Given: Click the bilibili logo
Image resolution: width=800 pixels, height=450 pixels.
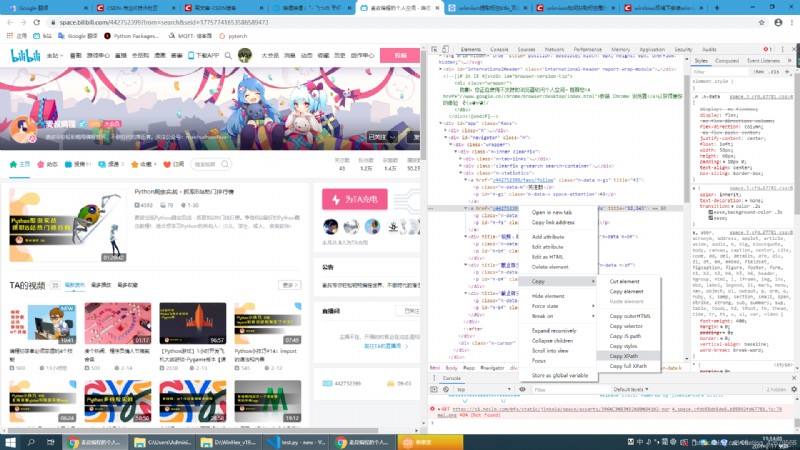Looking at the screenshot, I should pos(26,55).
